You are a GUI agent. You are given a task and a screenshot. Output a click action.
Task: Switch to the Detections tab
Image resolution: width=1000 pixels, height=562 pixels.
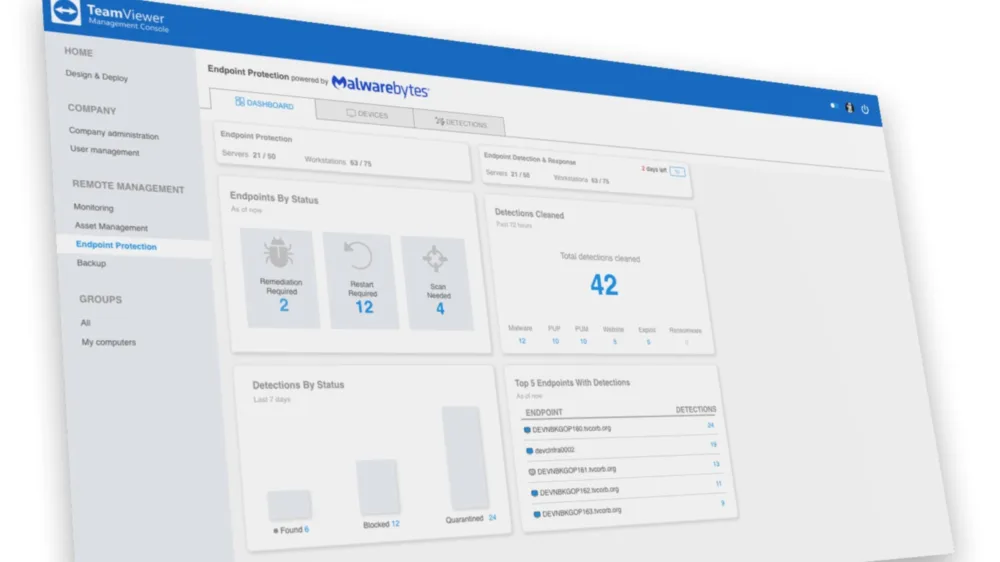point(460,122)
